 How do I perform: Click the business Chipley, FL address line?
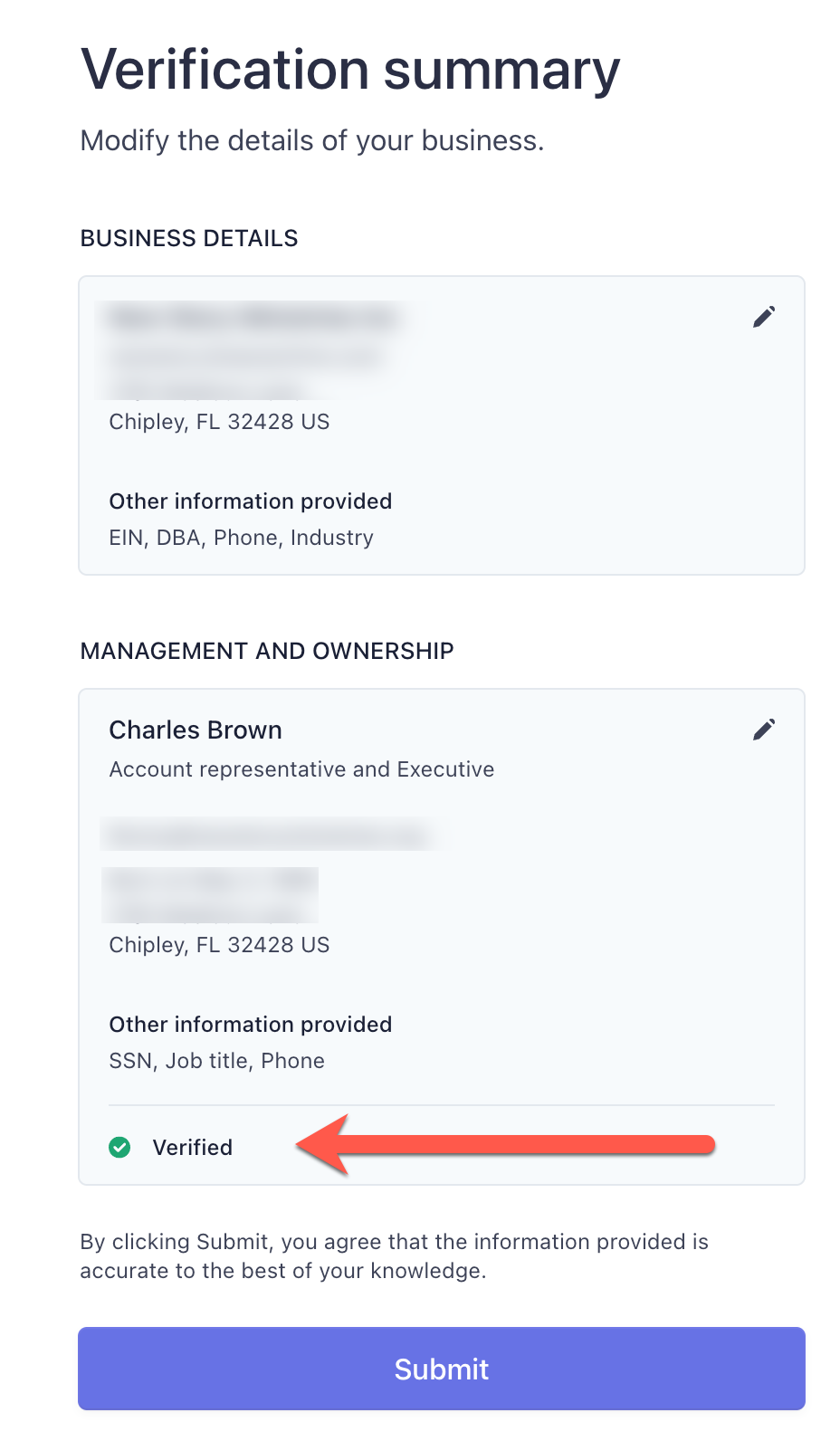pos(219,422)
